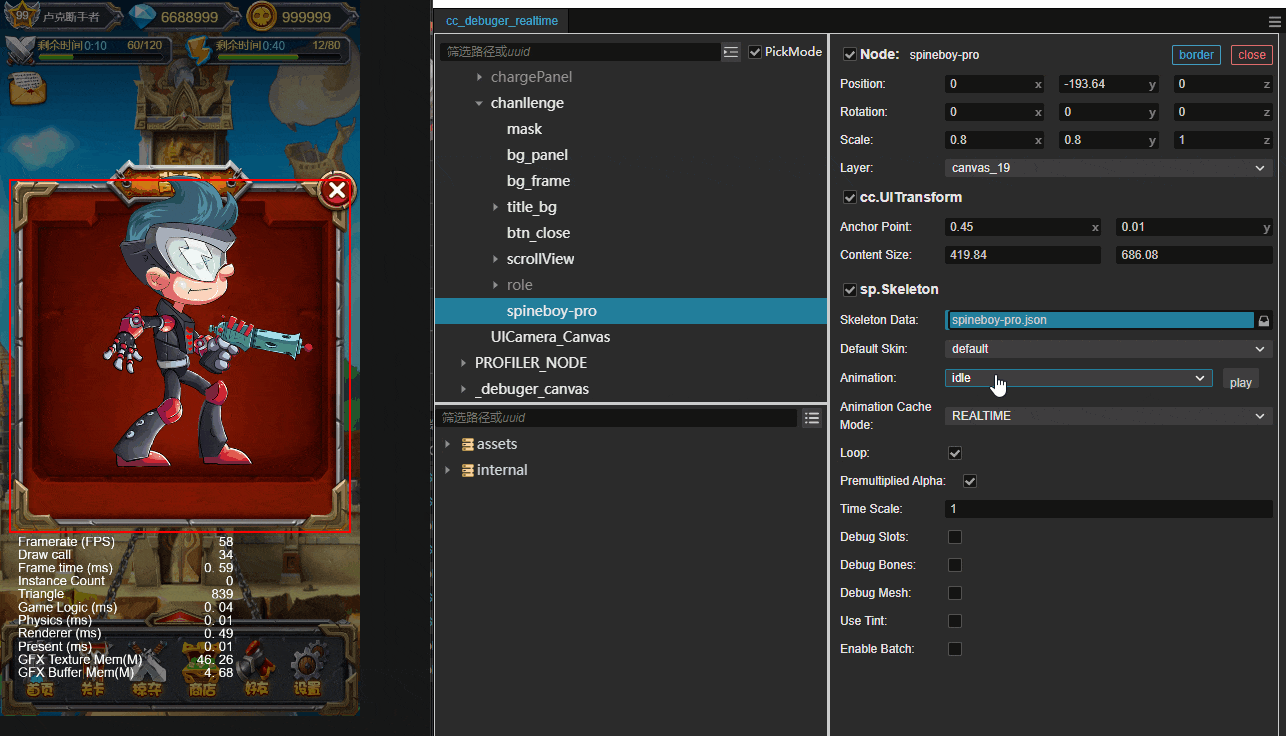This screenshot has height=736, width=1286.
Task: Uncheck the Loop checkbox
Action: tap(955, 453)
